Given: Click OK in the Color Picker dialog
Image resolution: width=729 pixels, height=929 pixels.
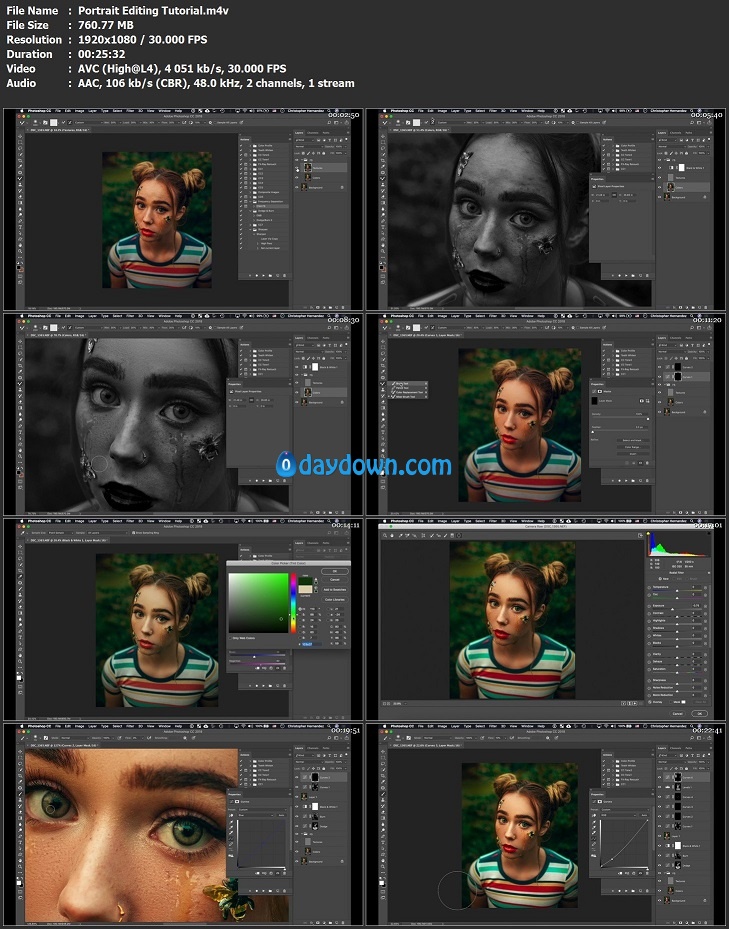Looking at the screenshot, I should 335,570.
